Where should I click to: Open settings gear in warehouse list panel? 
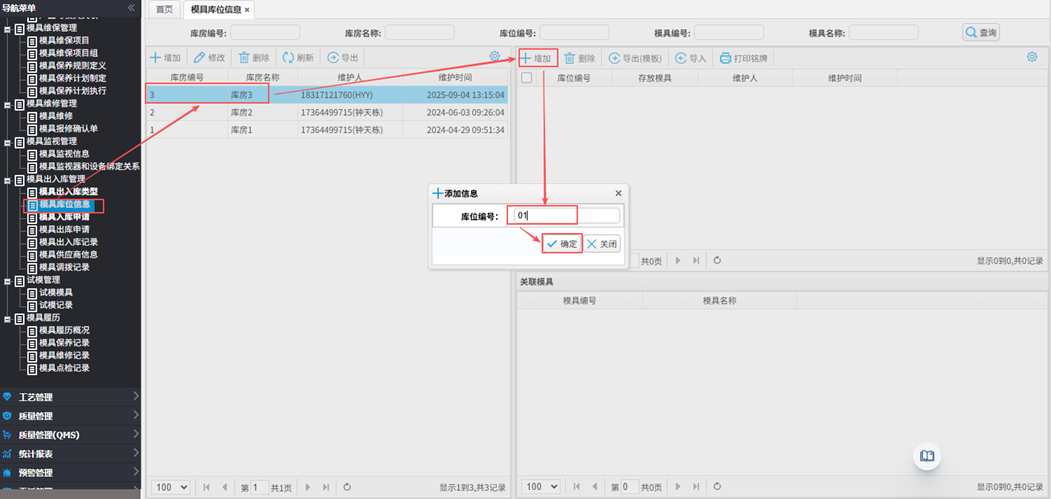(494, 57)
